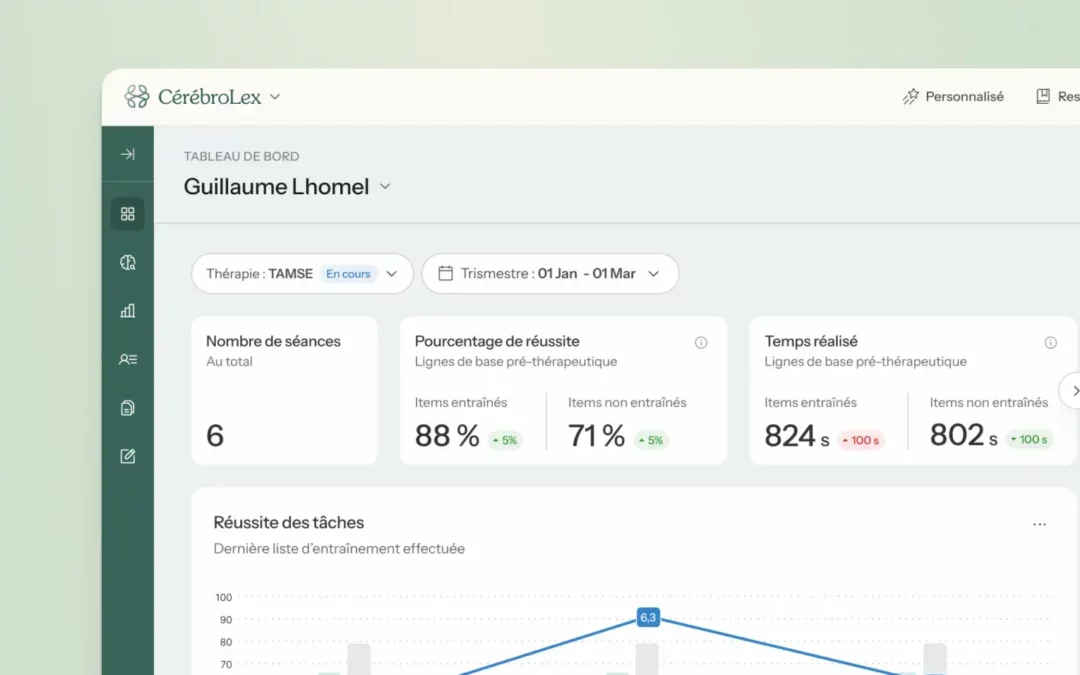Click the 71 % items non entraînés value
Image resolution: width=1080 pixels, height=675 pixels.
(596, 435)
